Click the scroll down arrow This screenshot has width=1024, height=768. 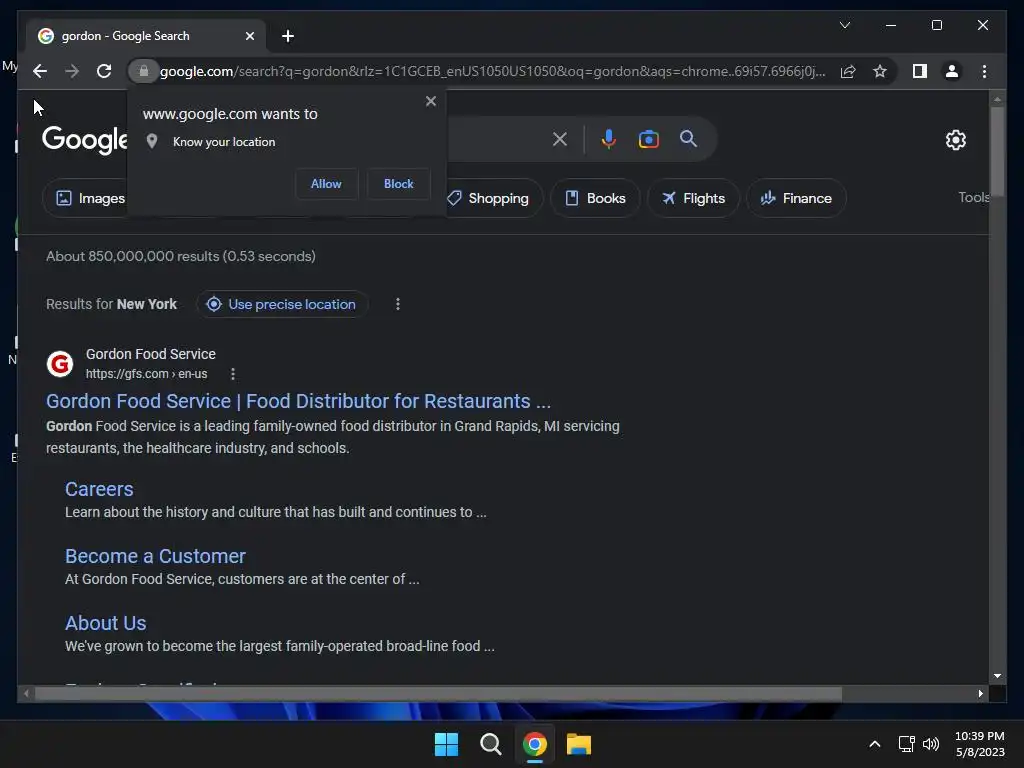point(997,677)
